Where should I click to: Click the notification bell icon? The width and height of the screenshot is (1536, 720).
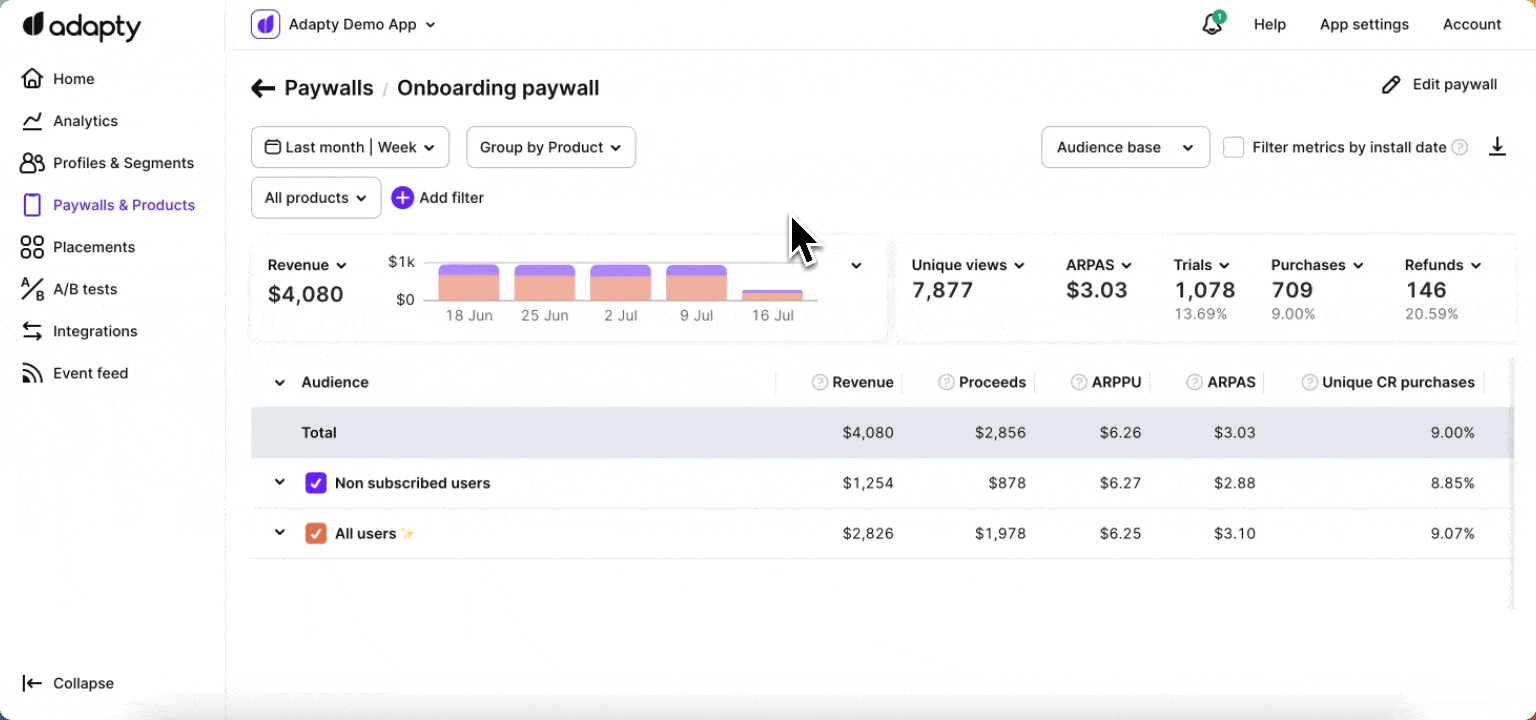[x=1212, y=25]
